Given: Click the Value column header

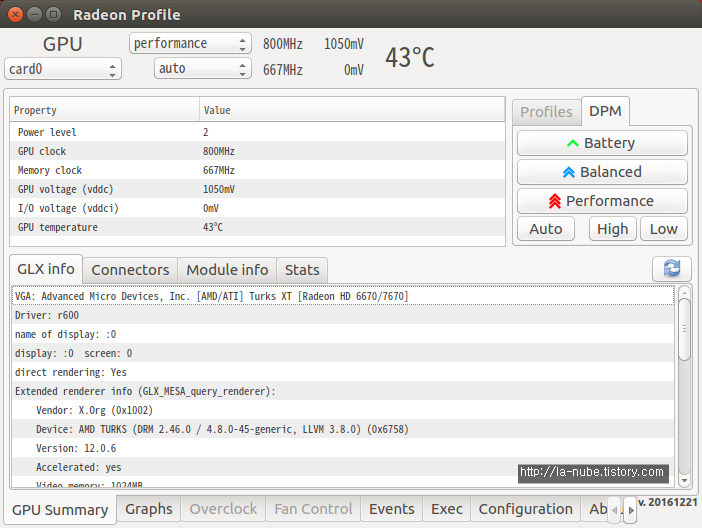Looking at the screenshot, I should tap(352, 110).
